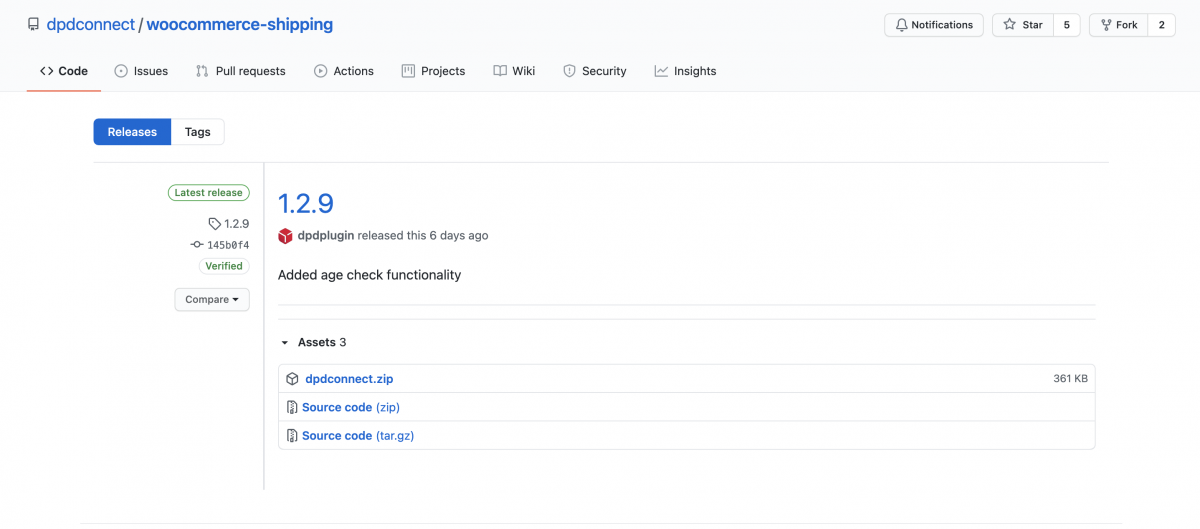The width and height of the screenshot is (1200, 529).
Task: Click the repository book icon beside dpdconnect
Action: [x=34, y=25]
